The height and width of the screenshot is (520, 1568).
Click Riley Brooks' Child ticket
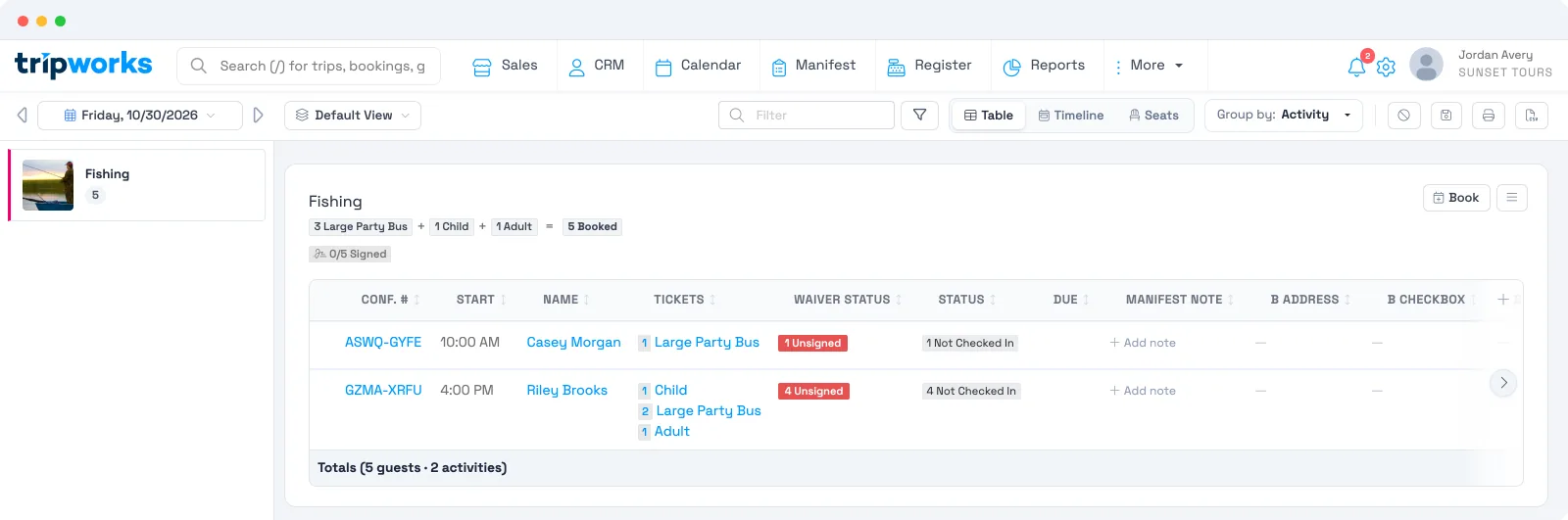(670, 391)
